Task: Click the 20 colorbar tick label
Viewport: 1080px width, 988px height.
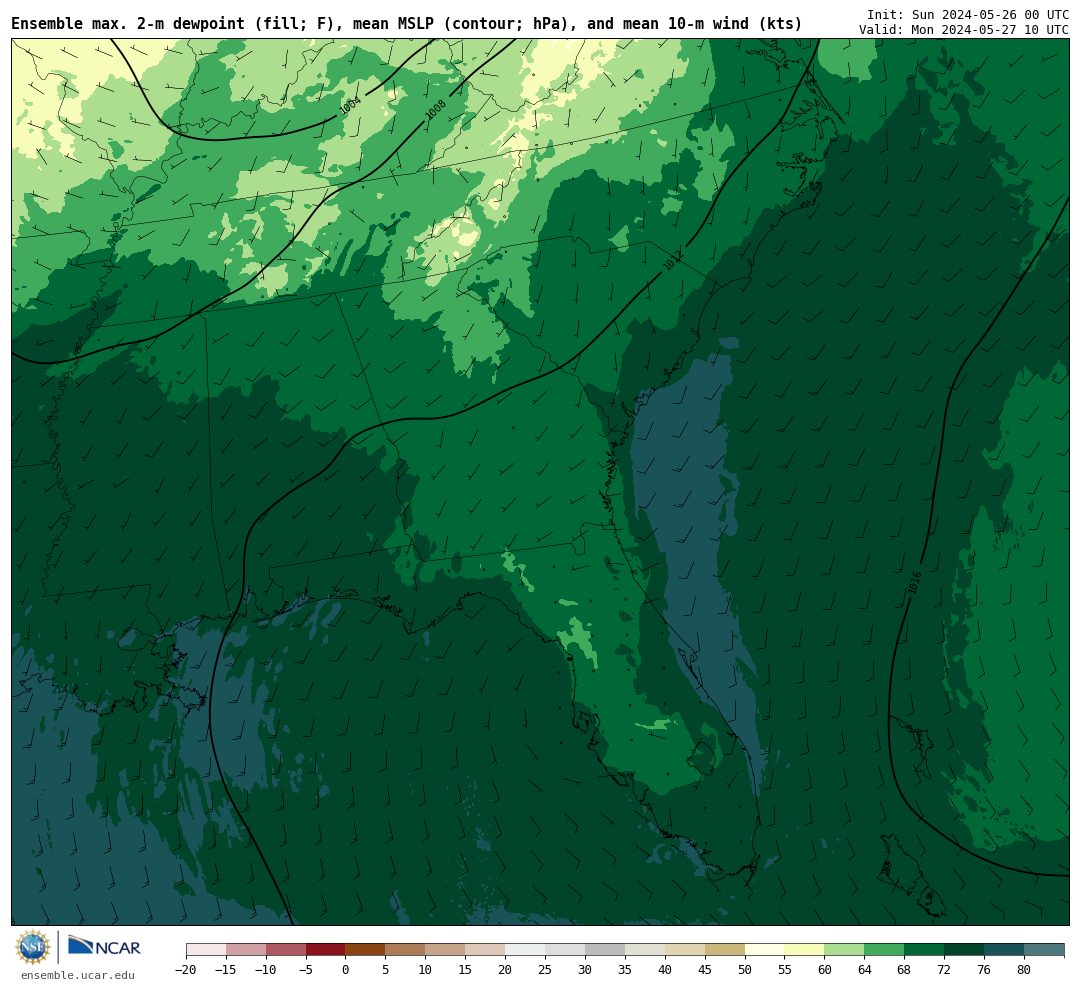Action: click(x=506, y=970)
